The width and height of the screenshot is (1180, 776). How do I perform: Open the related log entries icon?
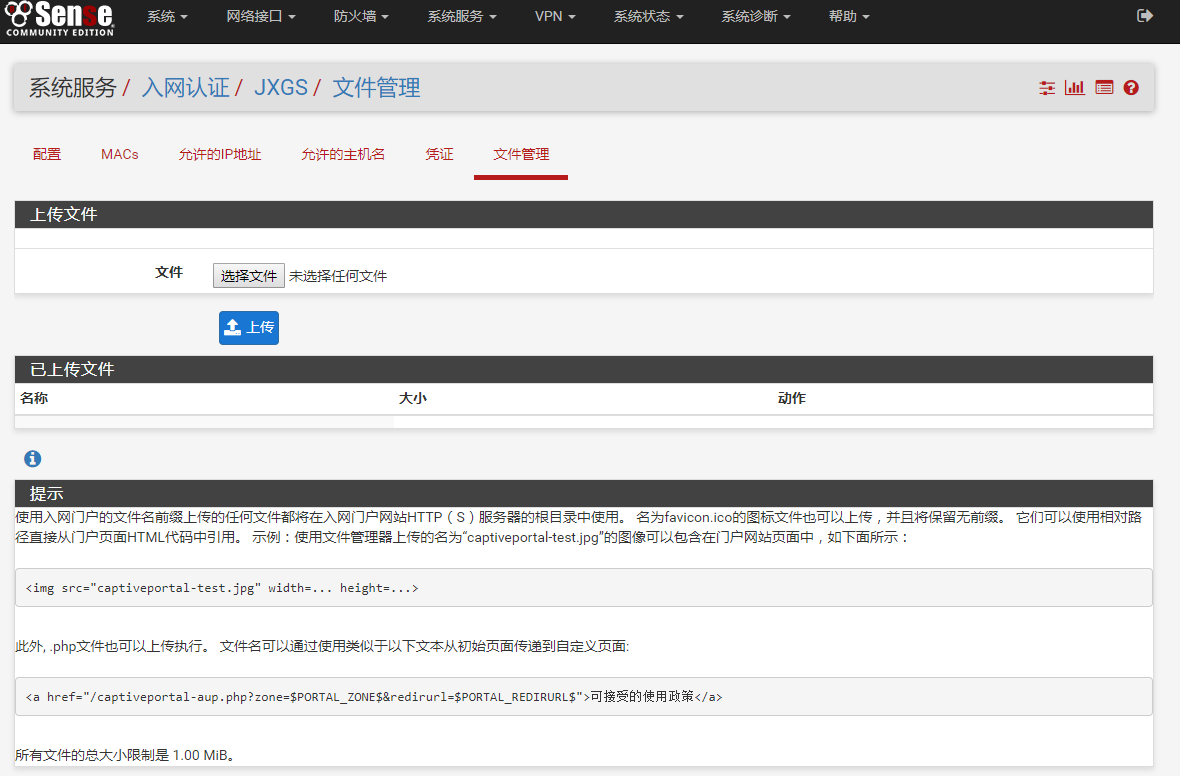click(1104, 88)
